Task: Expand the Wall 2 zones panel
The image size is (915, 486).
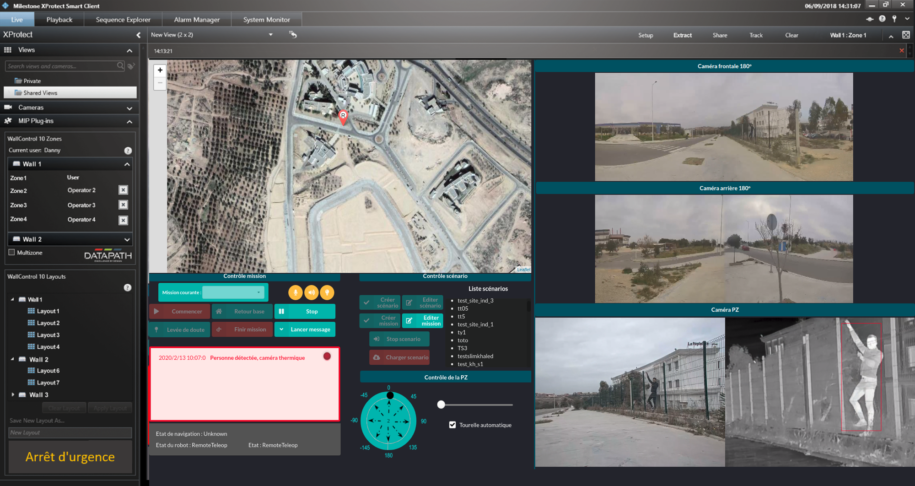Action: click(126, 240)
